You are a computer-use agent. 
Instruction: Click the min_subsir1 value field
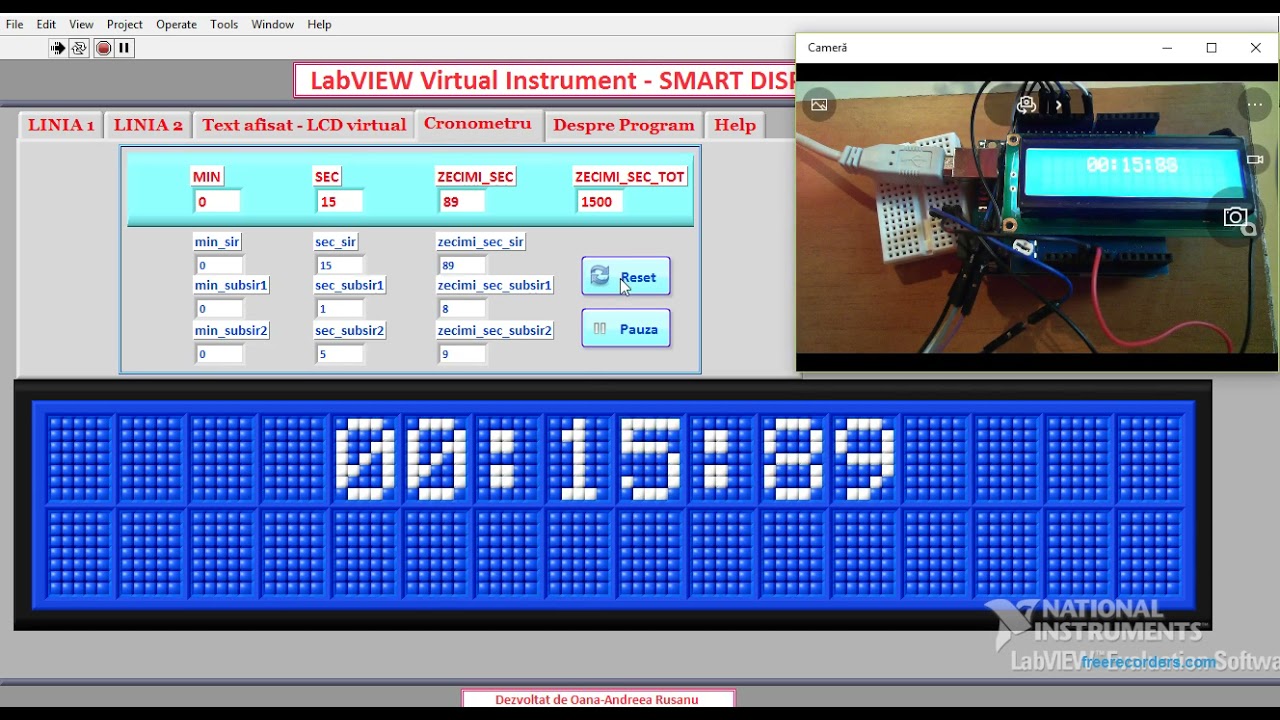(219, 309)
